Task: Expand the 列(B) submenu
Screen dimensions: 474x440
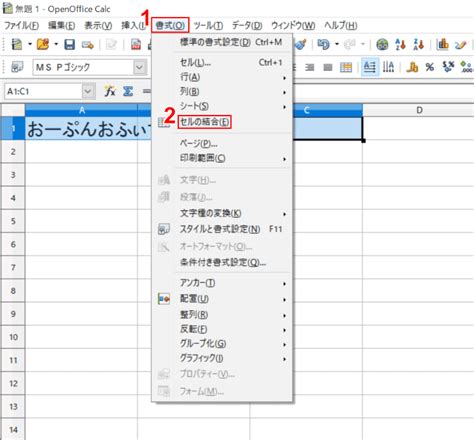Action: tap(222, 92)
